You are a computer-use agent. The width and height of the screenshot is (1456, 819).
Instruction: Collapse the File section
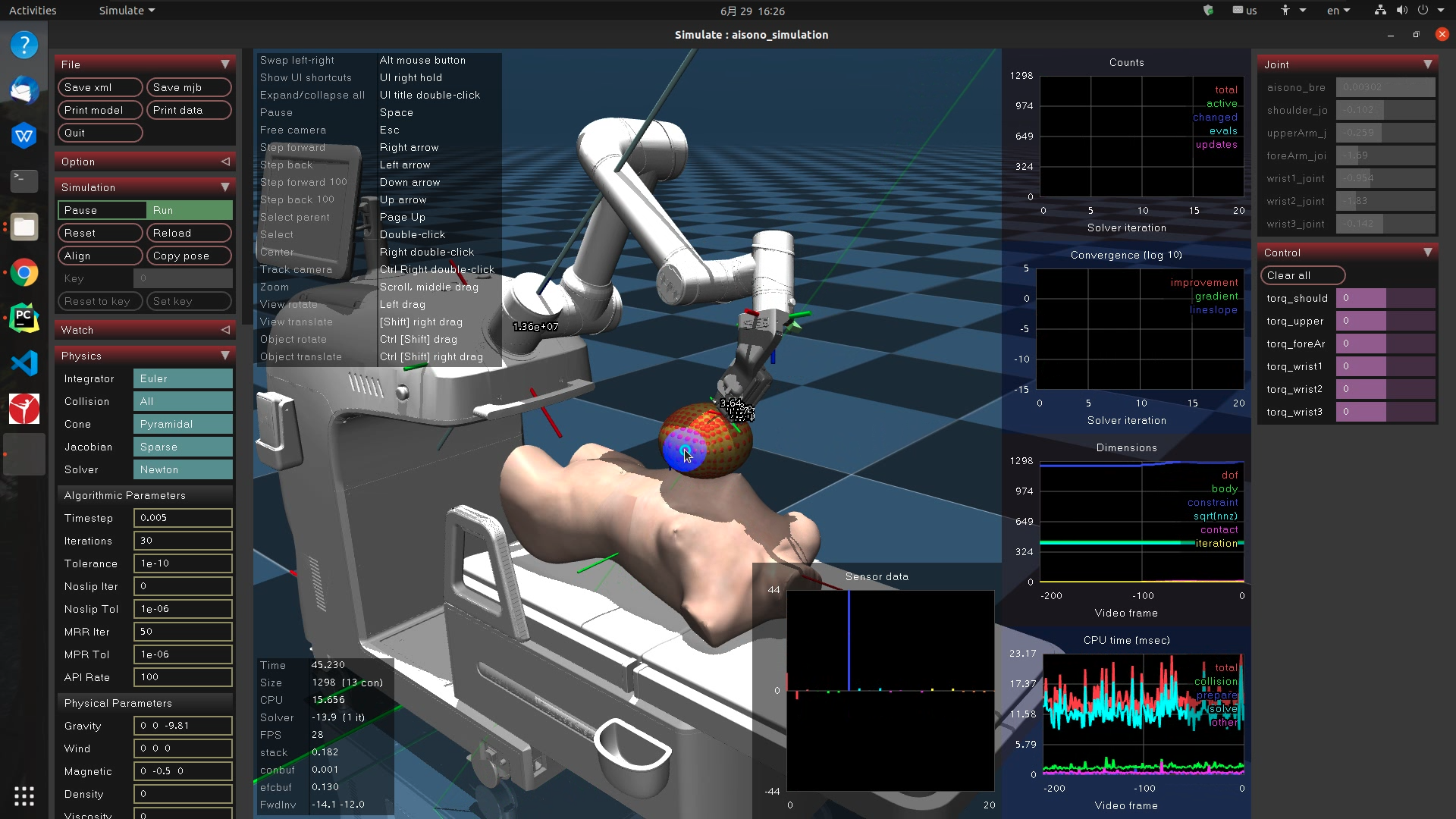[x=225, y=64]
